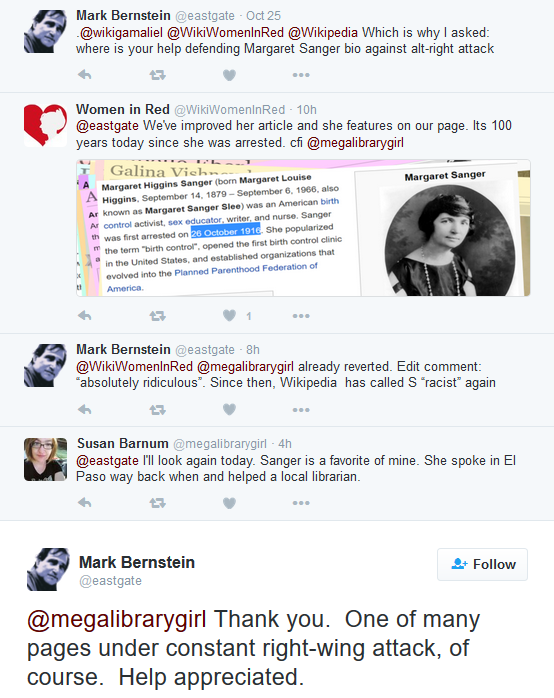This screenshot has height=698, width=554.
Task: Reply to Mark Bernstein's Oct 25 tweet
Action: (85, 75)
